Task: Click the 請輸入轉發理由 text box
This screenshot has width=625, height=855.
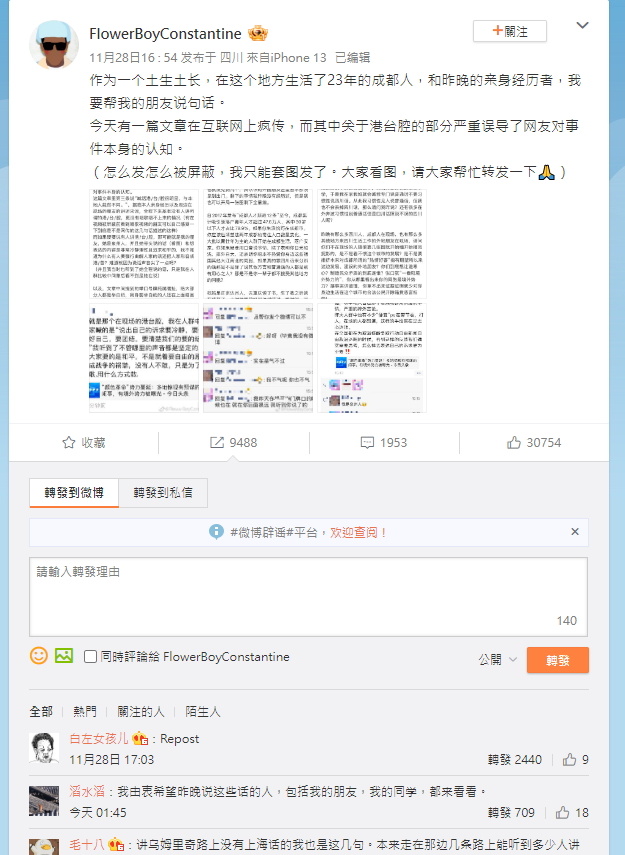Action: click(x=308, y=597)
